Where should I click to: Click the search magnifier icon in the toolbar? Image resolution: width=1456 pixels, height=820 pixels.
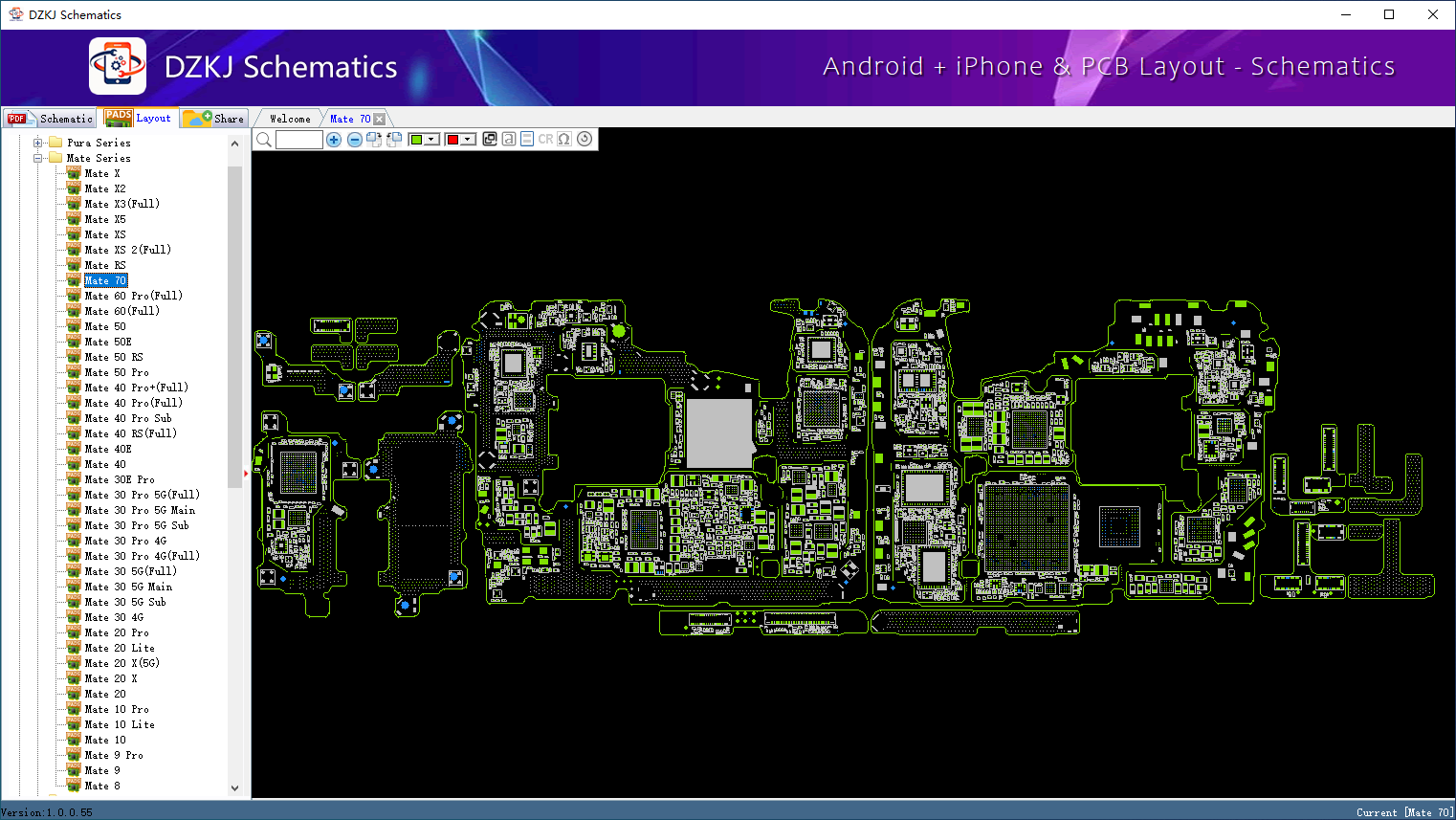264,140
